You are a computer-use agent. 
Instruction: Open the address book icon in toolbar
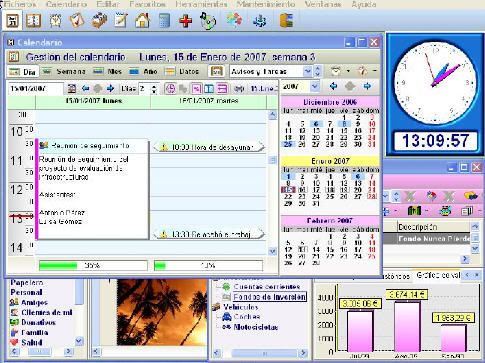pyautogui.click(x=34, y=21)
